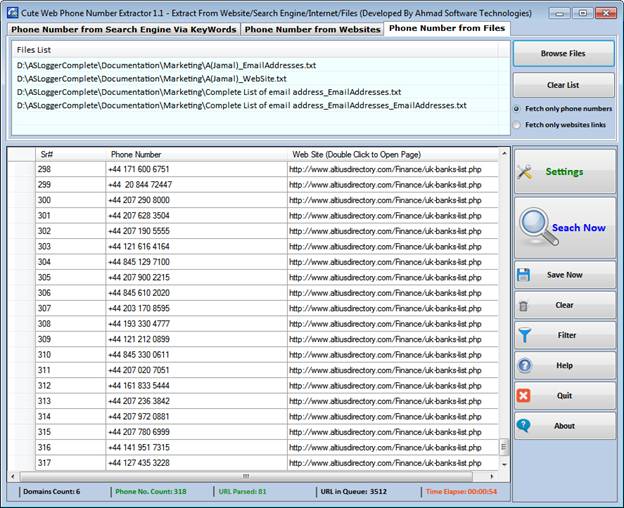The width and height of the screenshot is (624, 508).
Task: Click the trash can Clear icon
Action: 524,305
